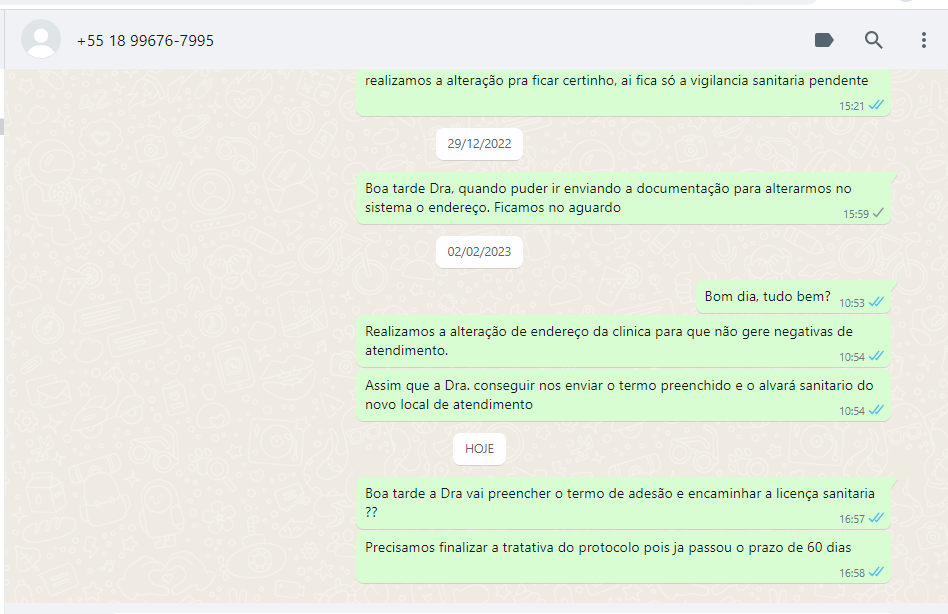Select message about termo de adesão
Screen dimensions: 948x614
623,503
